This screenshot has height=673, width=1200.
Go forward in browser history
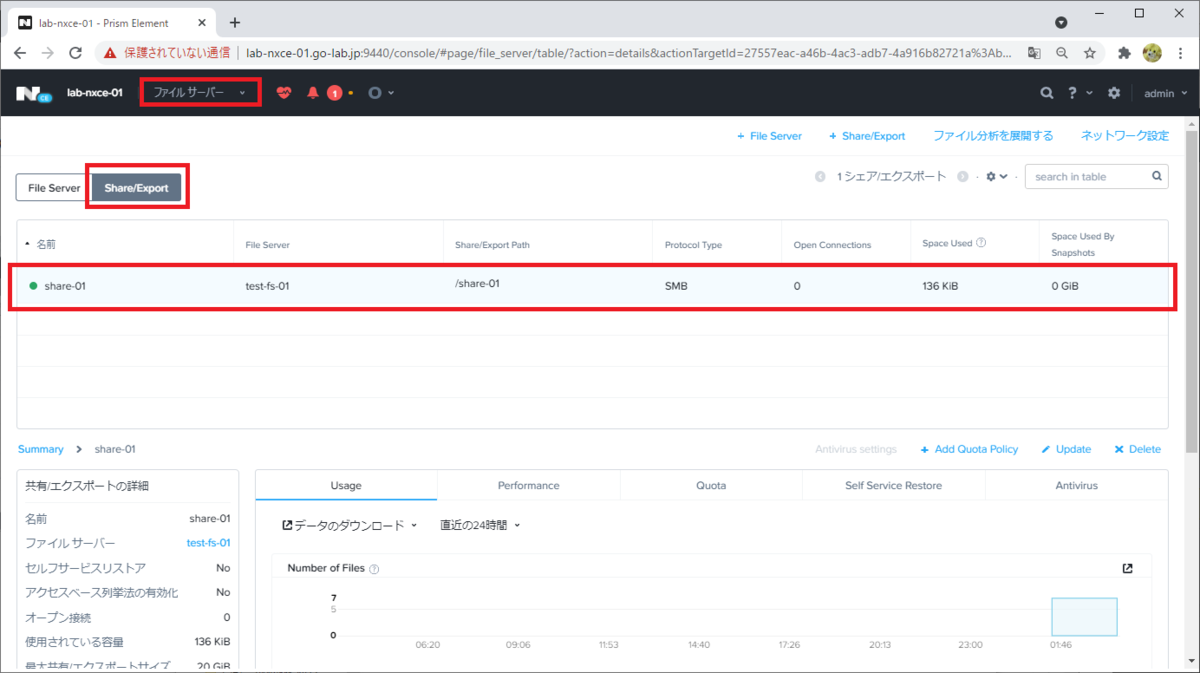[47, 53]
